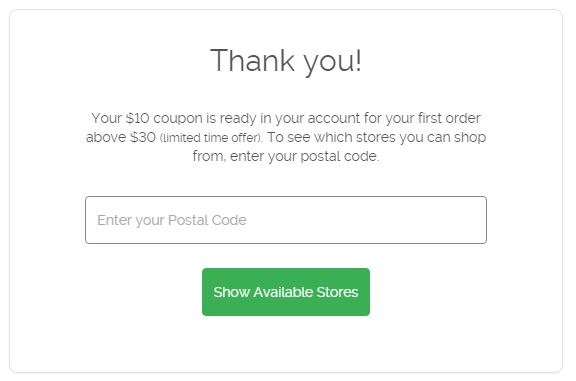Click the exclamation mark in heading
The width and height of the screenshot is (576, 381).
click(358, 60)
